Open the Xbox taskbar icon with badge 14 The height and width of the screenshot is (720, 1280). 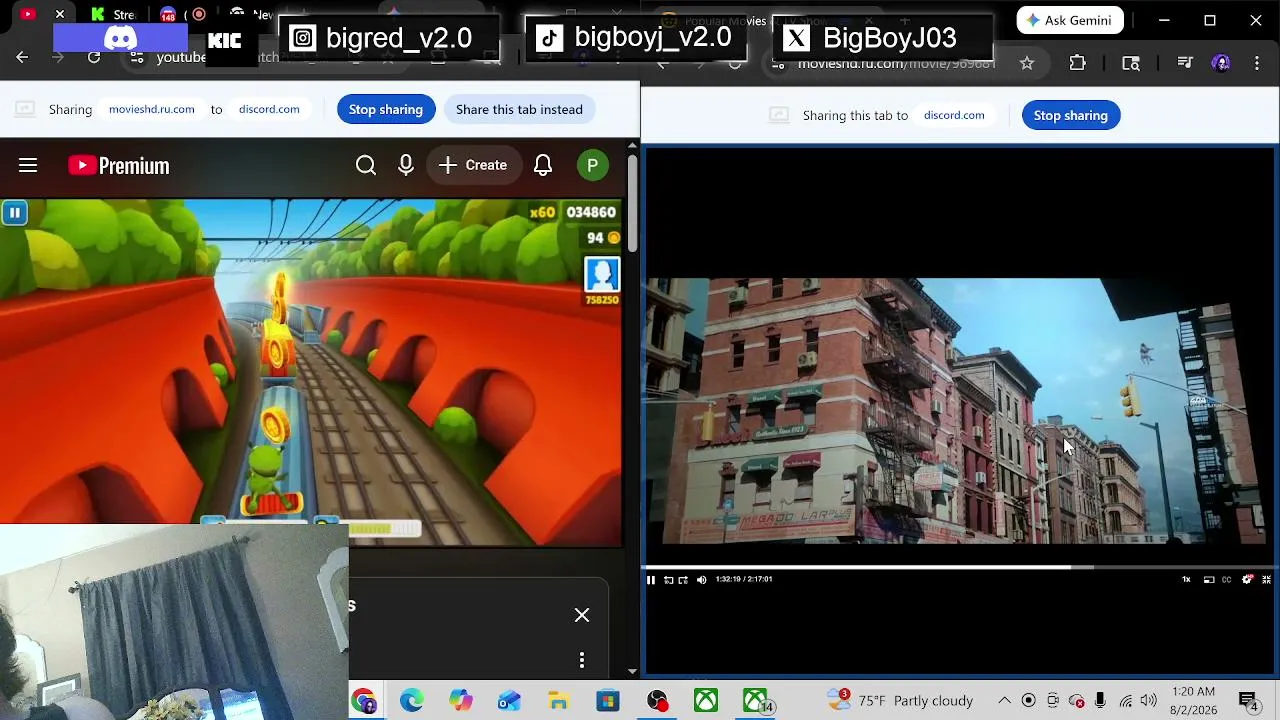click(757, 701)
